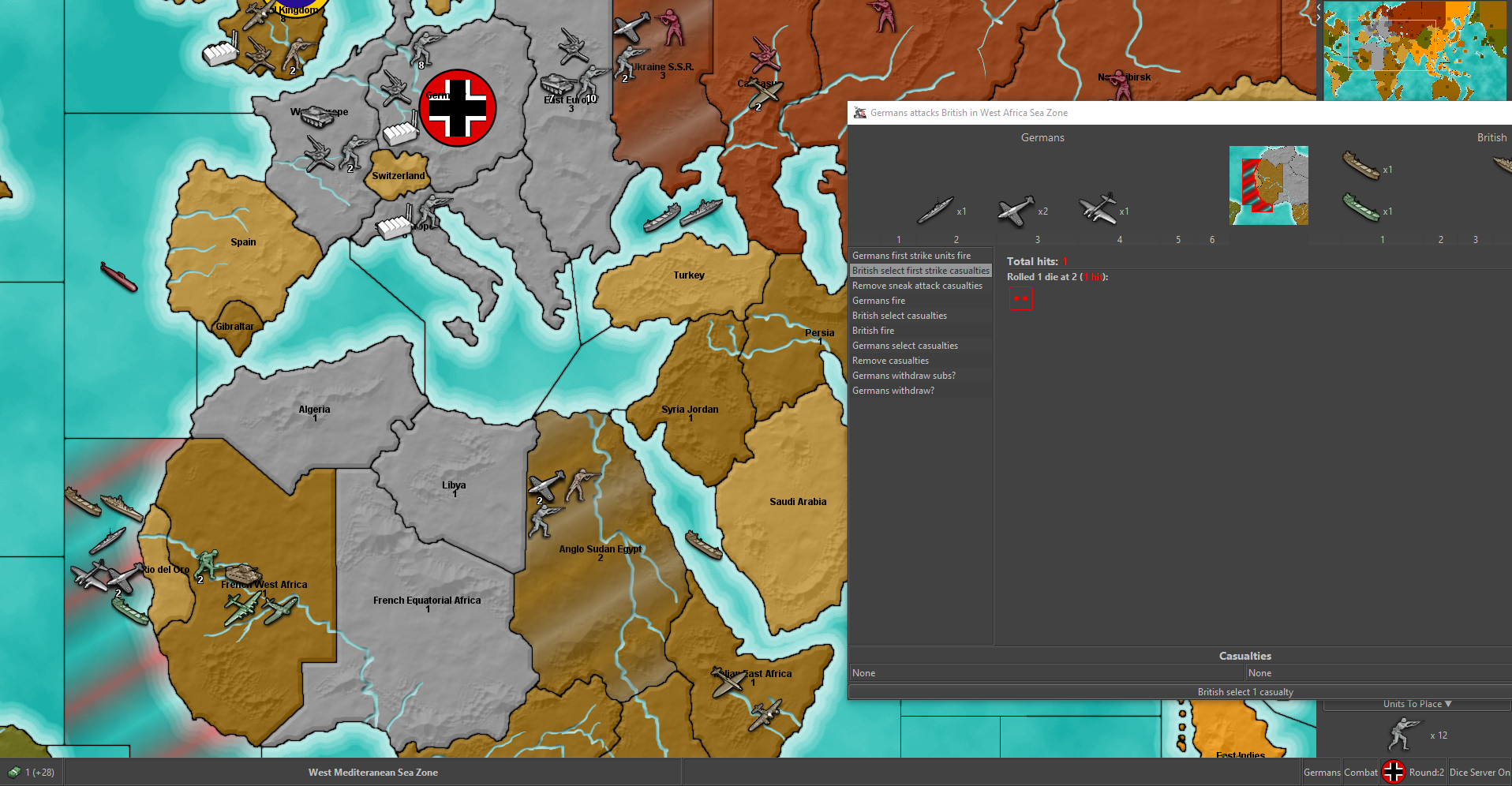Image resolution: width=1512 pixels, height=786 pixels.
Task: Click the battle location thumbnail of West Africa
Action: 1269,185
